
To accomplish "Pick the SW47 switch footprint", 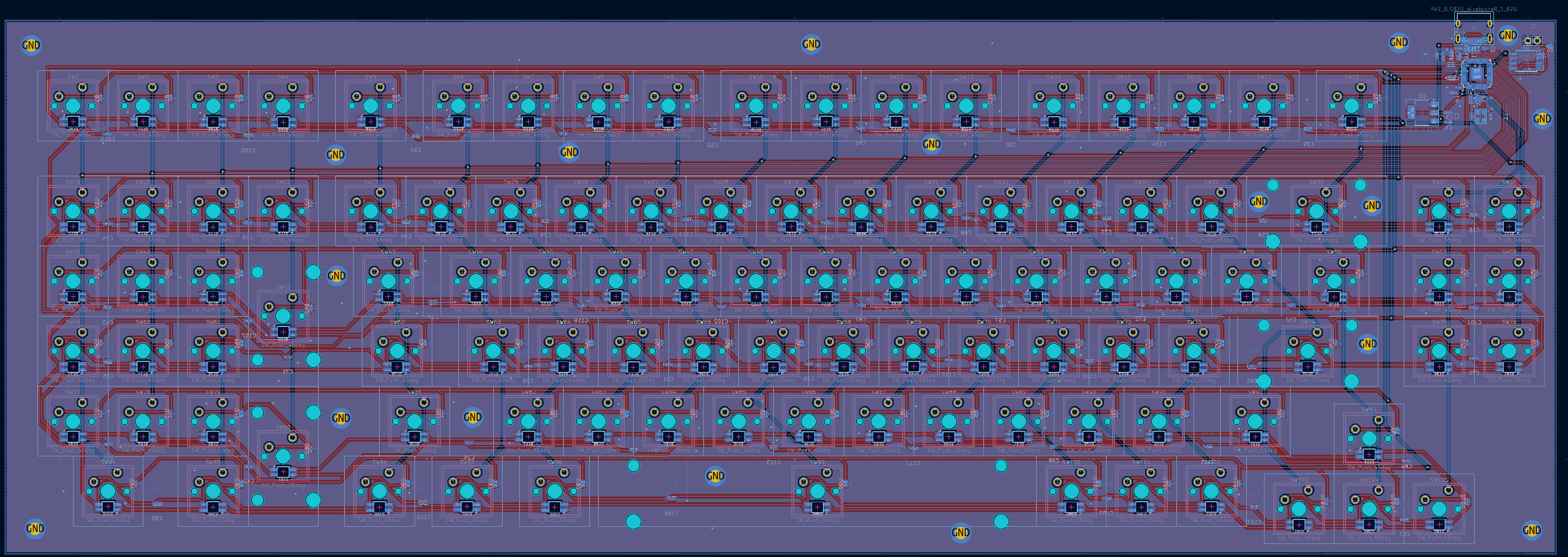I will coord(686,281).
